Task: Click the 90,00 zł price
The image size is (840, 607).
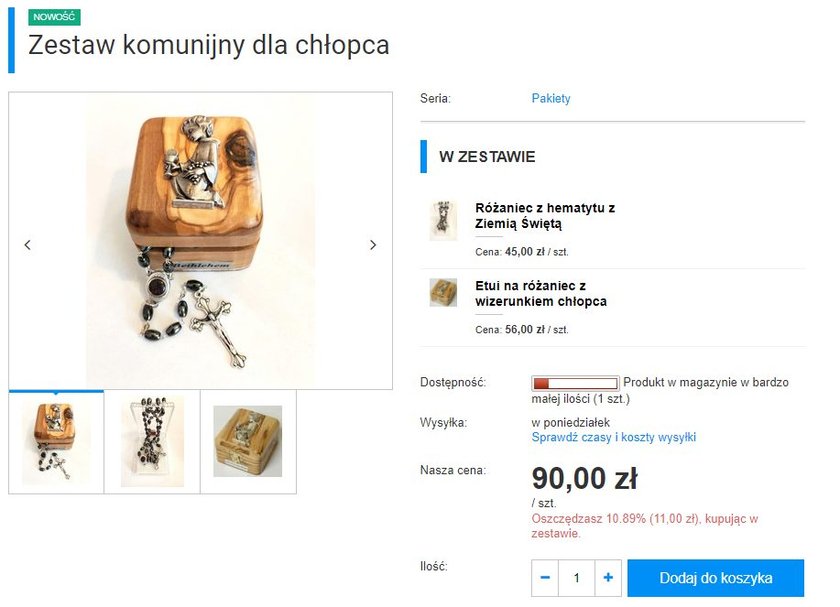Action: click(584, 478)
